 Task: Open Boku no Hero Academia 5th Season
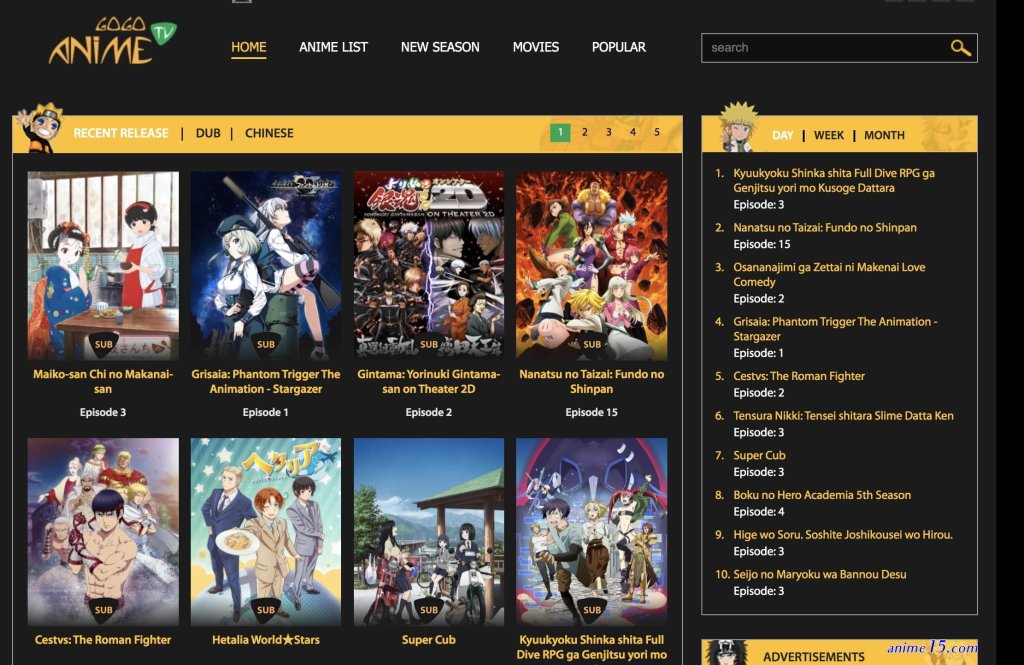(822, 495)
